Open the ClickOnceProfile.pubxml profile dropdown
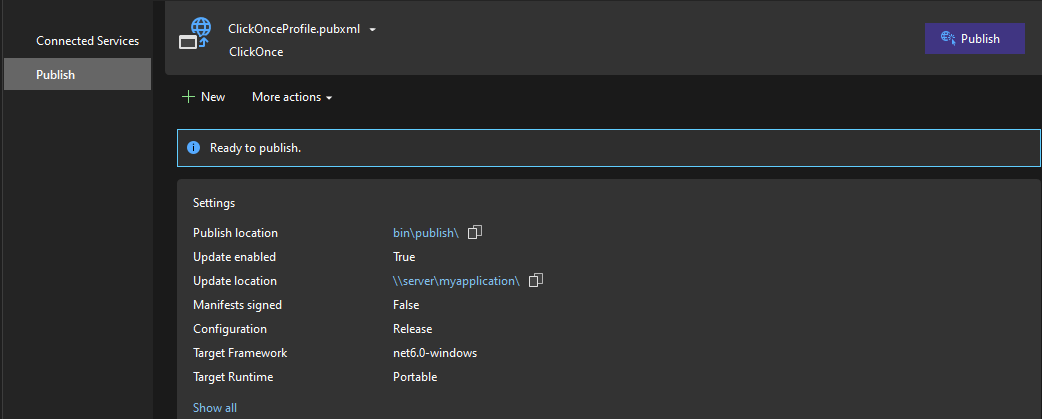 (x=372, y=30)
